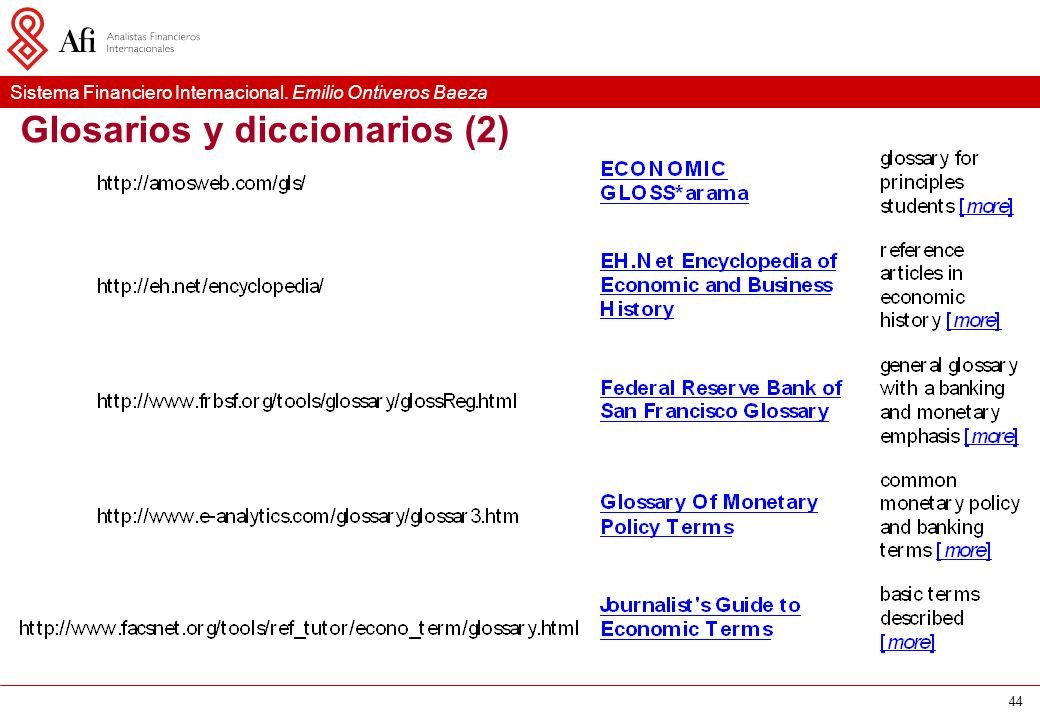Click [more] after 'and banking terms'
1040x720 pixels.
click(963, 550)
